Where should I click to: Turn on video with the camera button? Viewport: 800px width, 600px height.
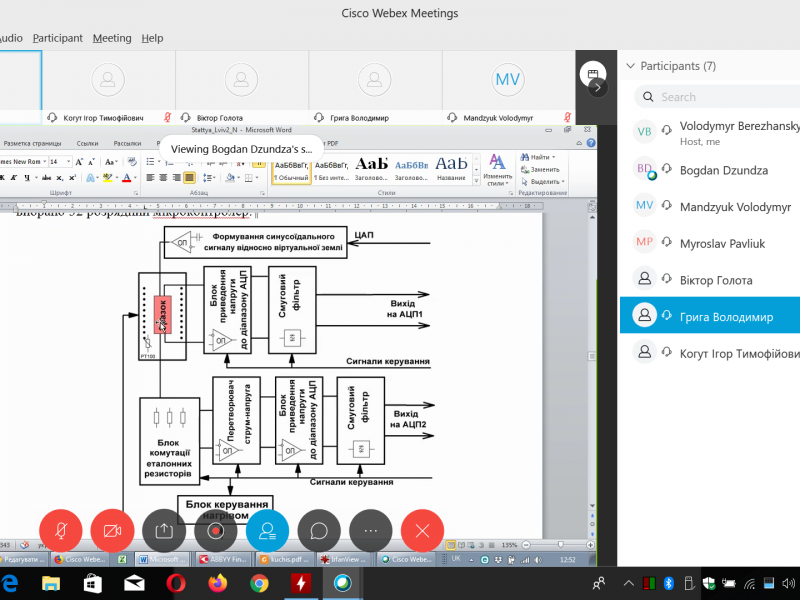click(x=112, y=530)
